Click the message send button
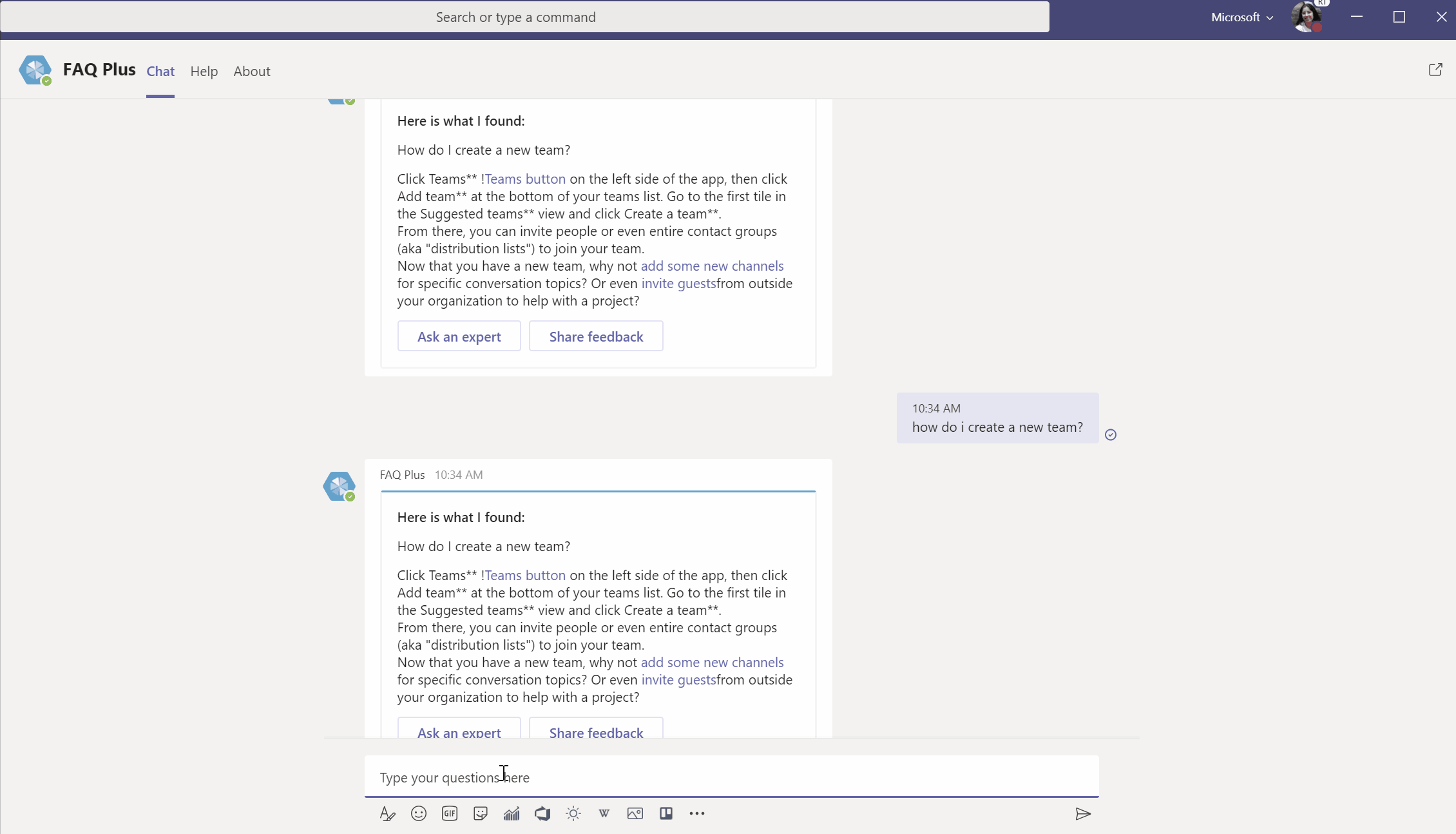The image size is (1456, 834). (1082, 813)
